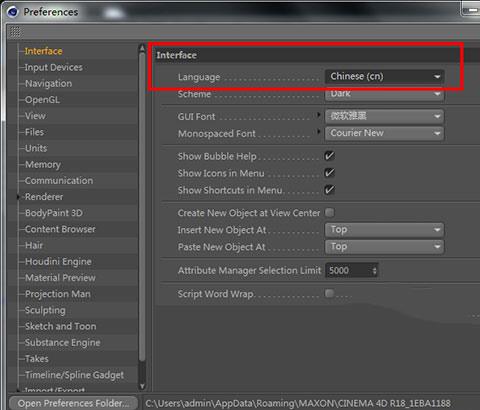Image resolution: width=480 pixels, height=410 pixels.
Task: Click the window minimize button
Action: (x=471, y=9)
